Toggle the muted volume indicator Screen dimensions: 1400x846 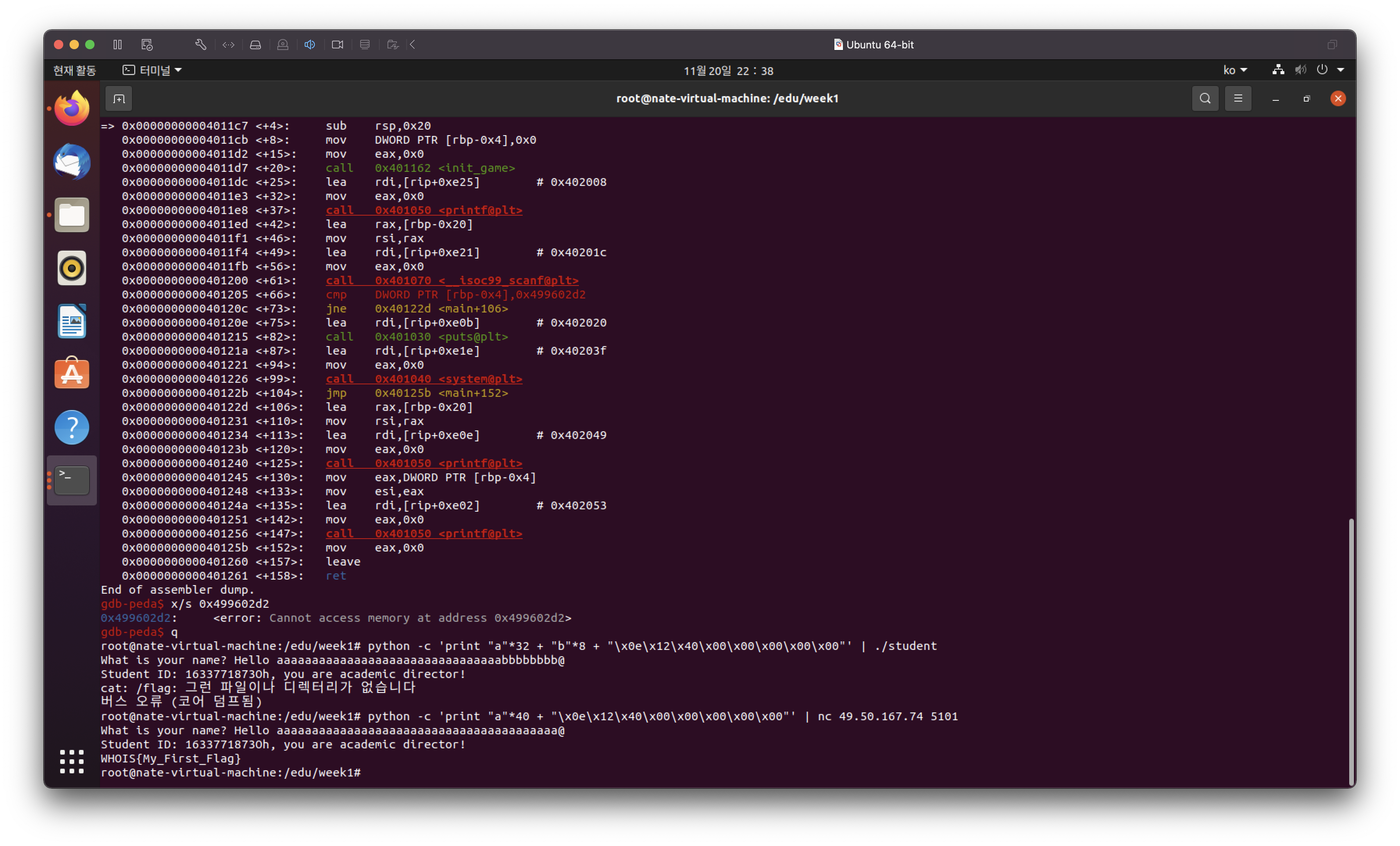click(x=1300, y=70)
